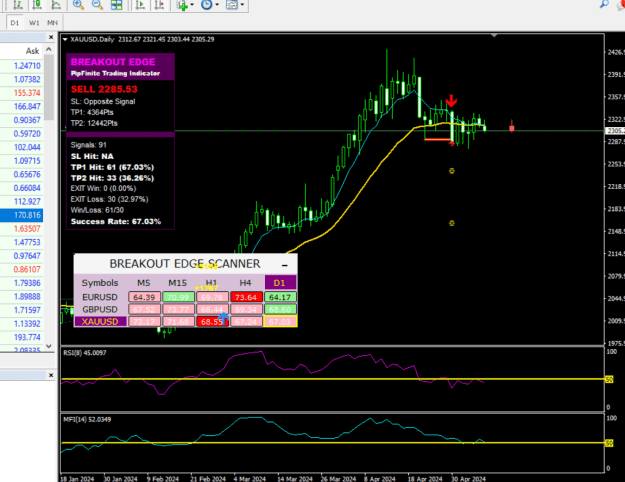
Task: Click the red sell arrow on chart
Action: pyautogui.click(x=451, y=101)
